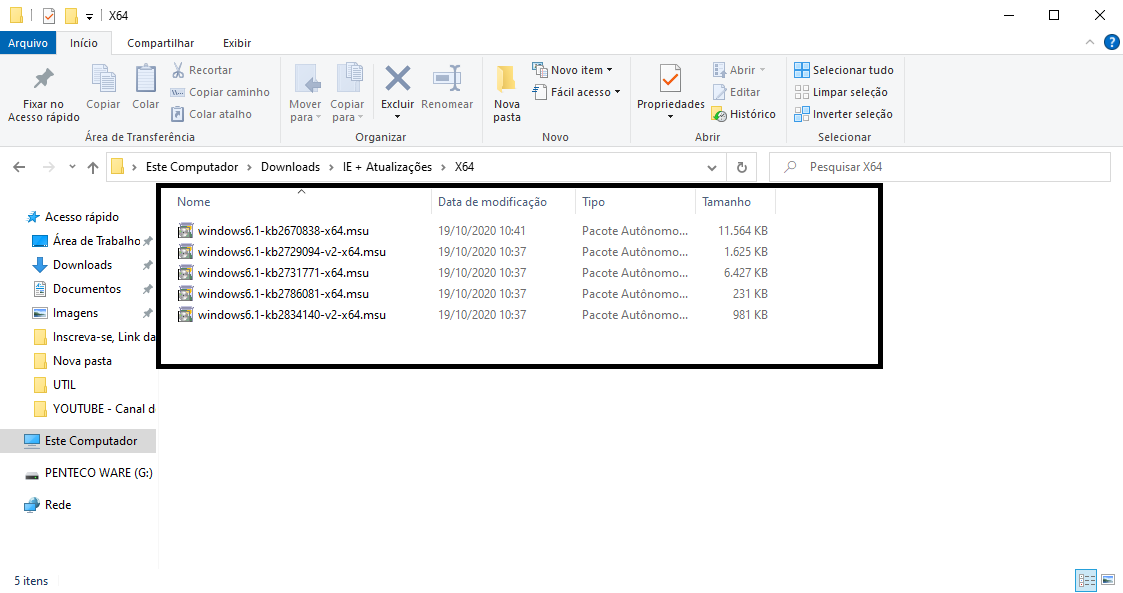
Task: Switch to large icons view
Action: pos(1108,580)
